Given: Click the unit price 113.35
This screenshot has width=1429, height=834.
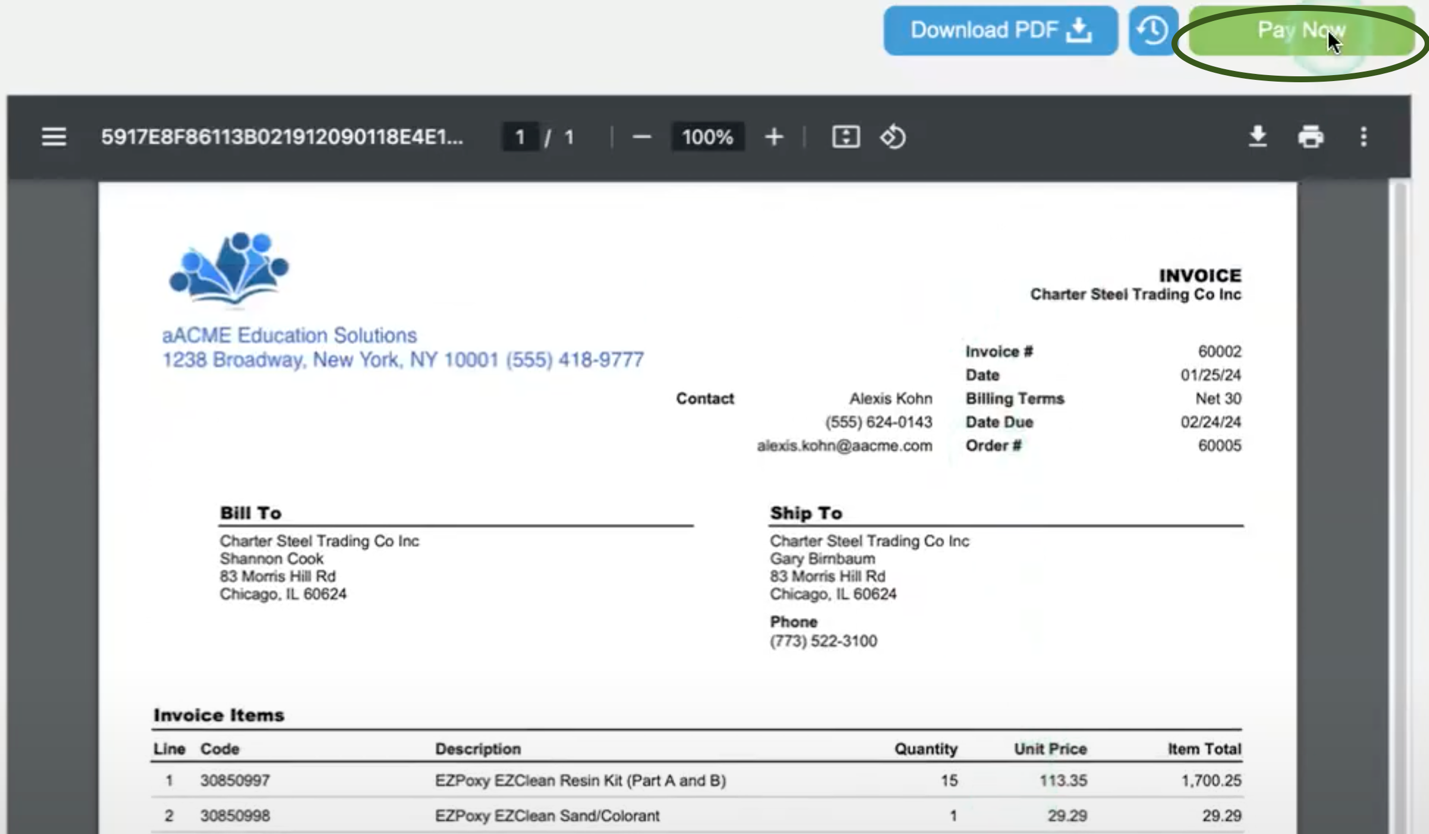Looking at the screenshot, I should point(1063,780).
